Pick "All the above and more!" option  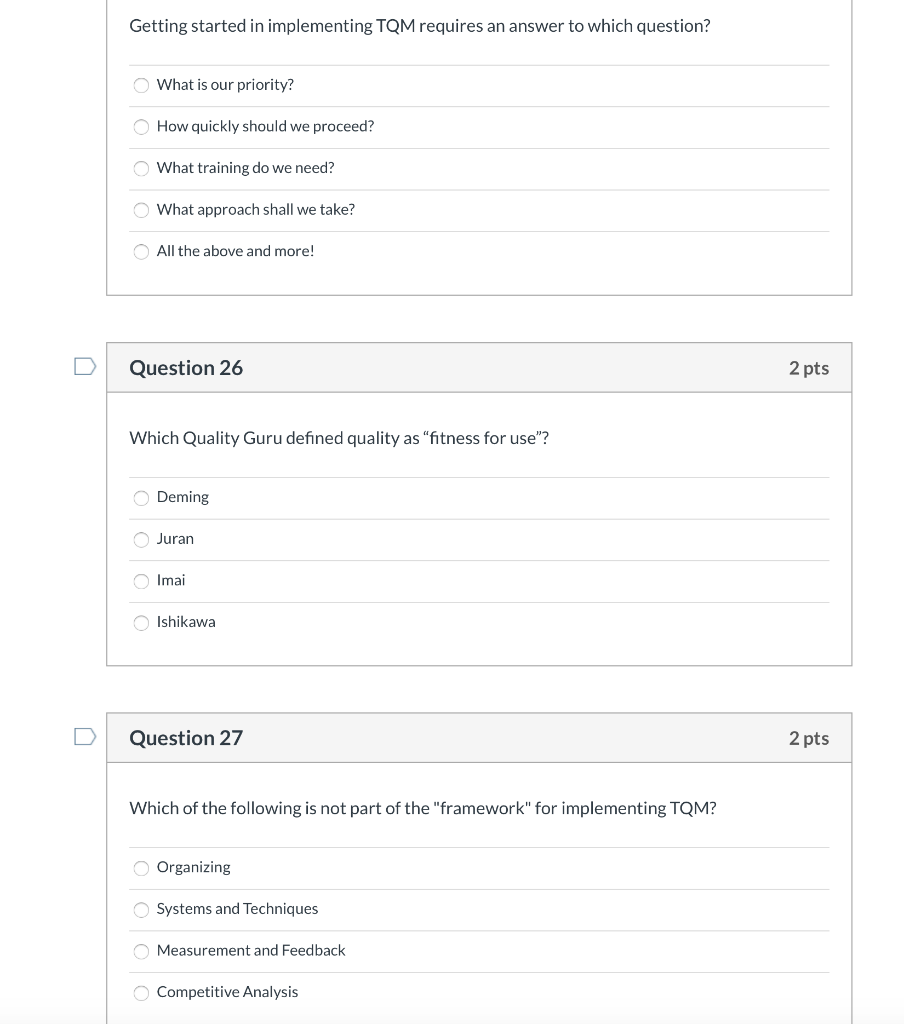point(142,252)
